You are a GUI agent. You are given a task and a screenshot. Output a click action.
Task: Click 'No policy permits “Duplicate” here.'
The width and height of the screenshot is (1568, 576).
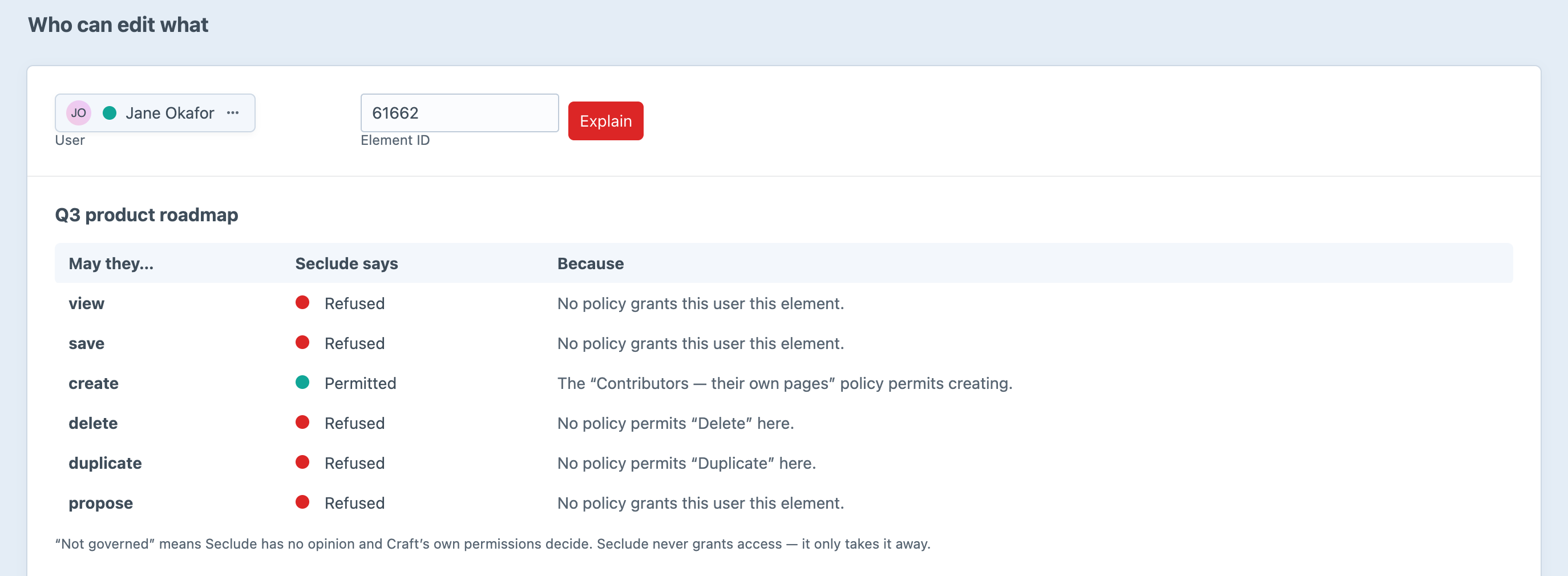point(686,464)
